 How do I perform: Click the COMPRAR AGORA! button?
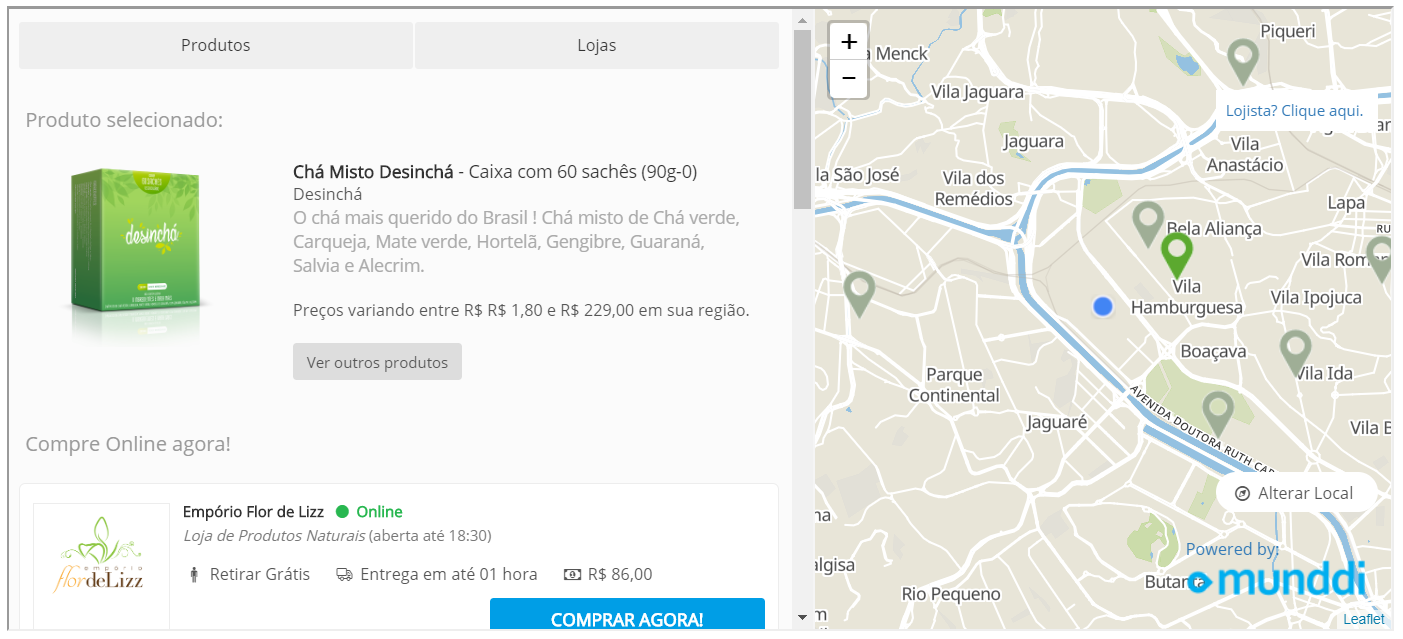tap(627, 618)
